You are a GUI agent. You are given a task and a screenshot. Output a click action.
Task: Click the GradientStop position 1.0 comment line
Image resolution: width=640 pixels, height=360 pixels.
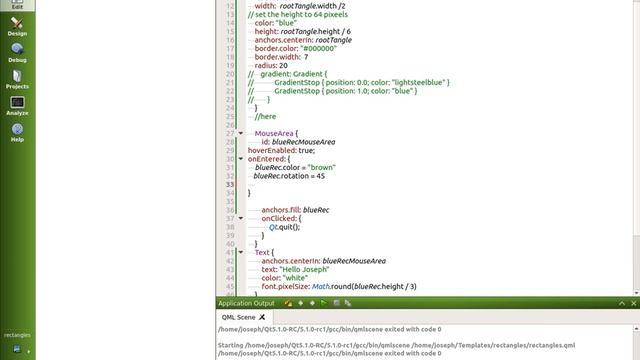[333, 91]
